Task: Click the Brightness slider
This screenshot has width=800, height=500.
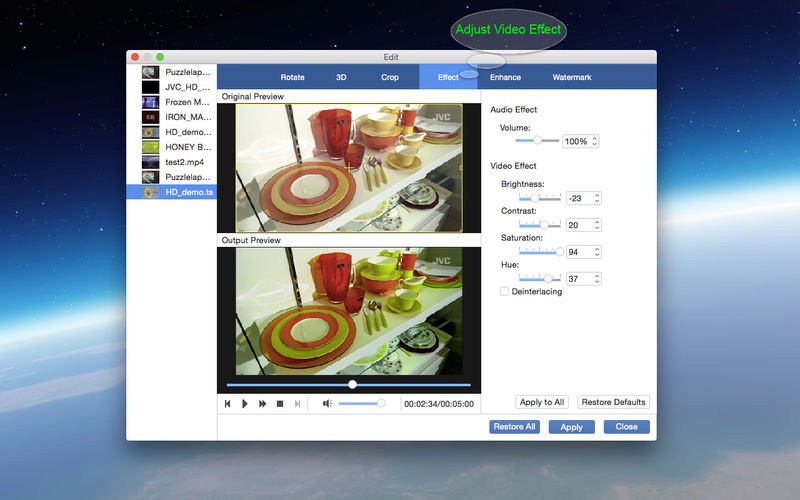Action: pos(540,198)
